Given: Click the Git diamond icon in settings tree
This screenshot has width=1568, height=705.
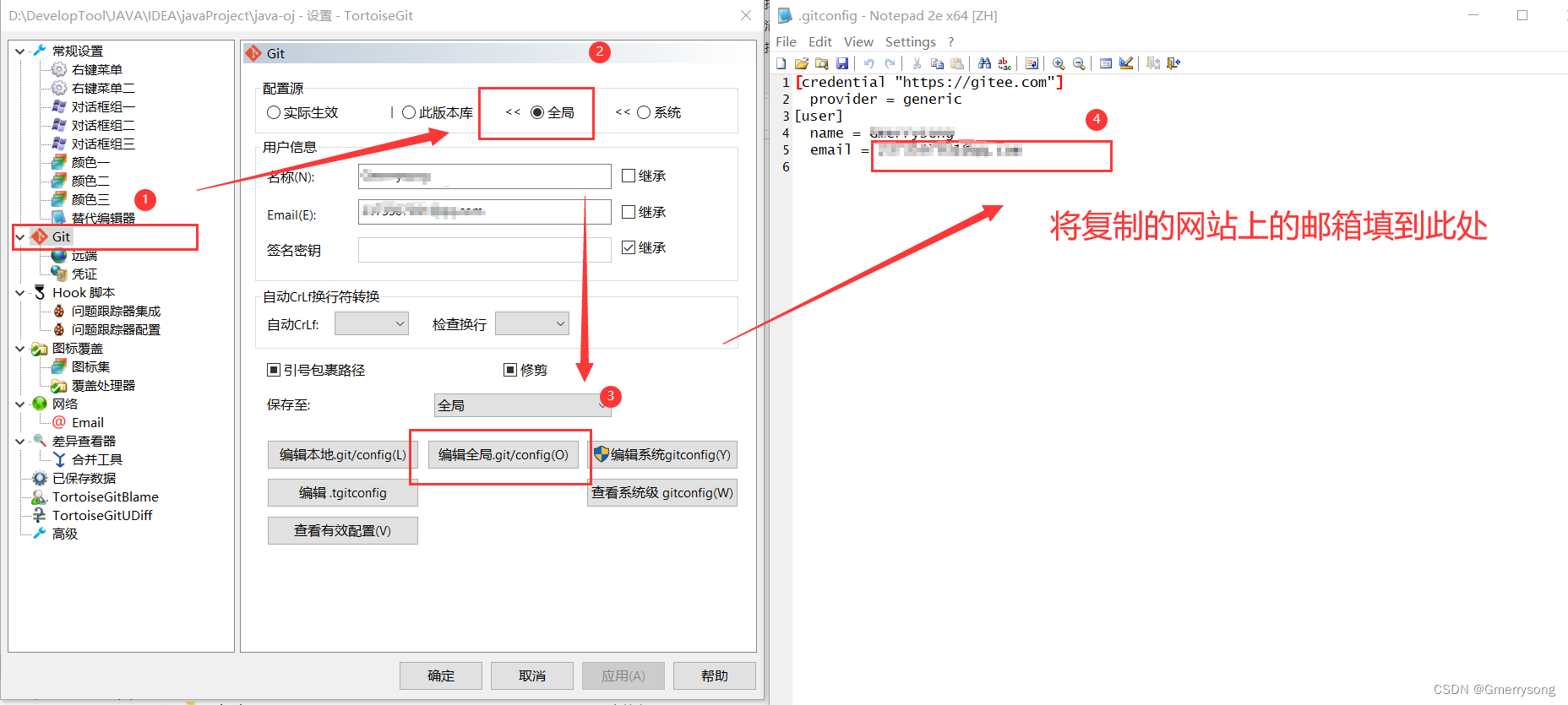Looking at the screenshot, I should pos(40,236).
